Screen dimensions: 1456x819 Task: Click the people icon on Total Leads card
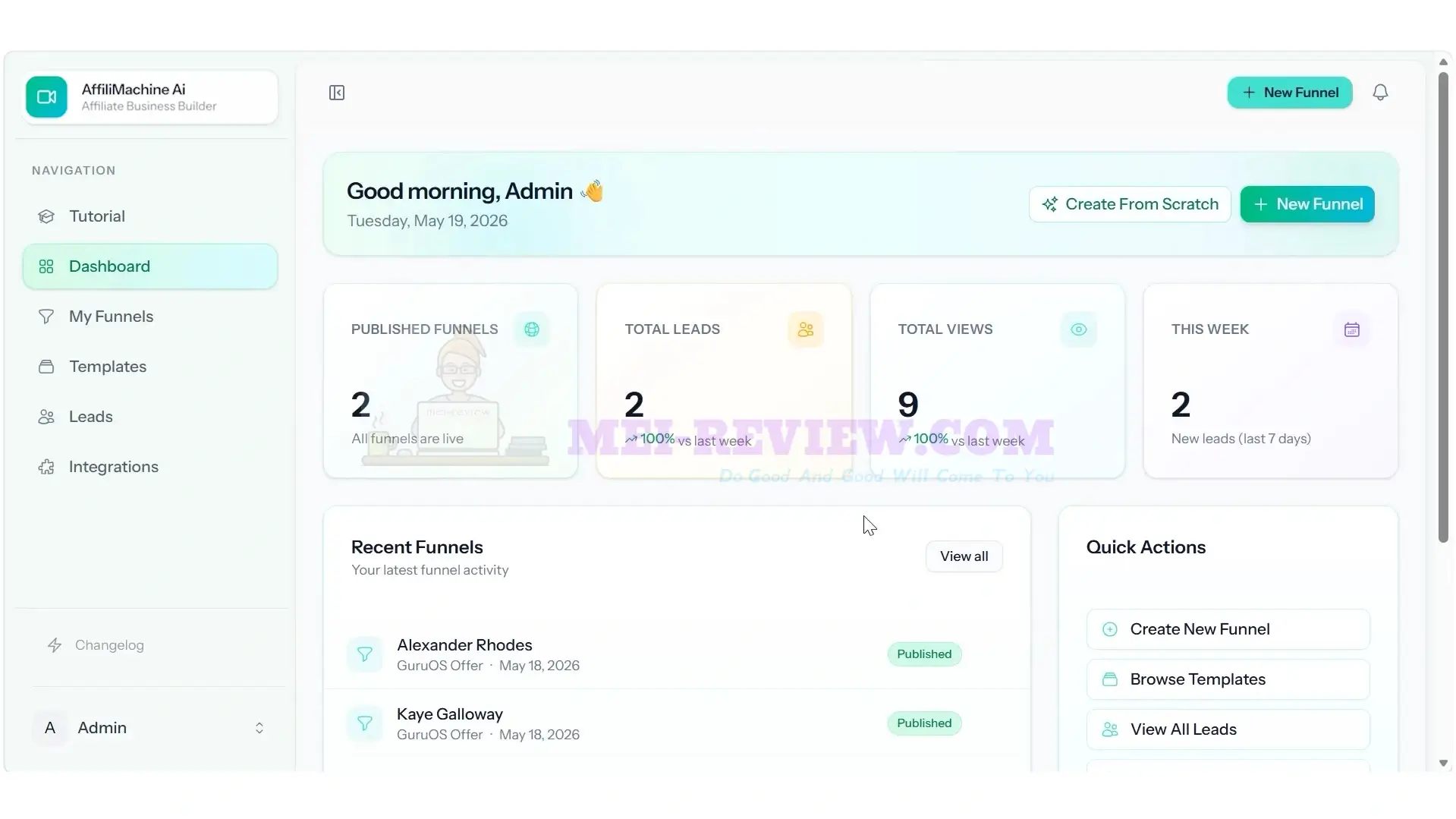806,329
